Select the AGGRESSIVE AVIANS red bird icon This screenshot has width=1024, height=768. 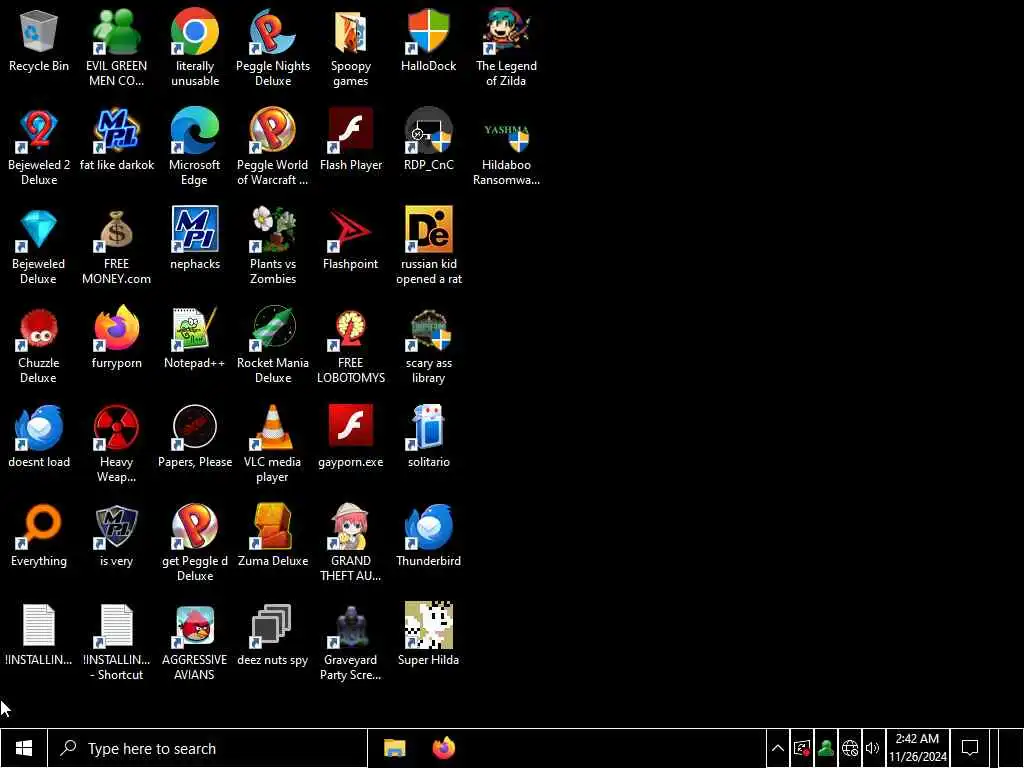[195, 642]
